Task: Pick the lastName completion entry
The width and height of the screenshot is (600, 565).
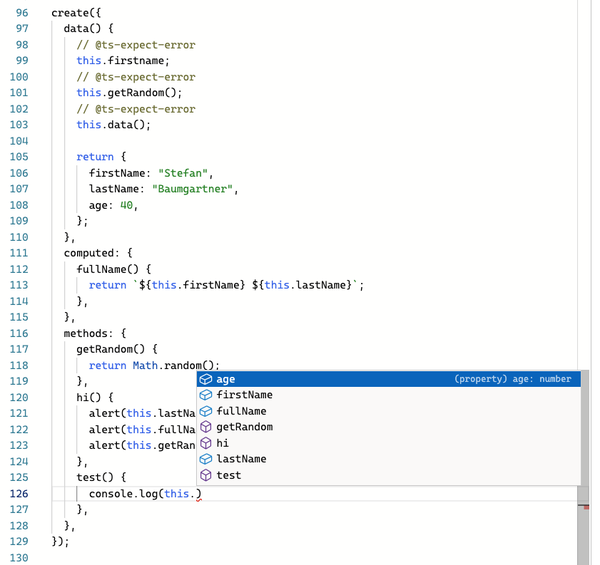Action: click(241, 459)
